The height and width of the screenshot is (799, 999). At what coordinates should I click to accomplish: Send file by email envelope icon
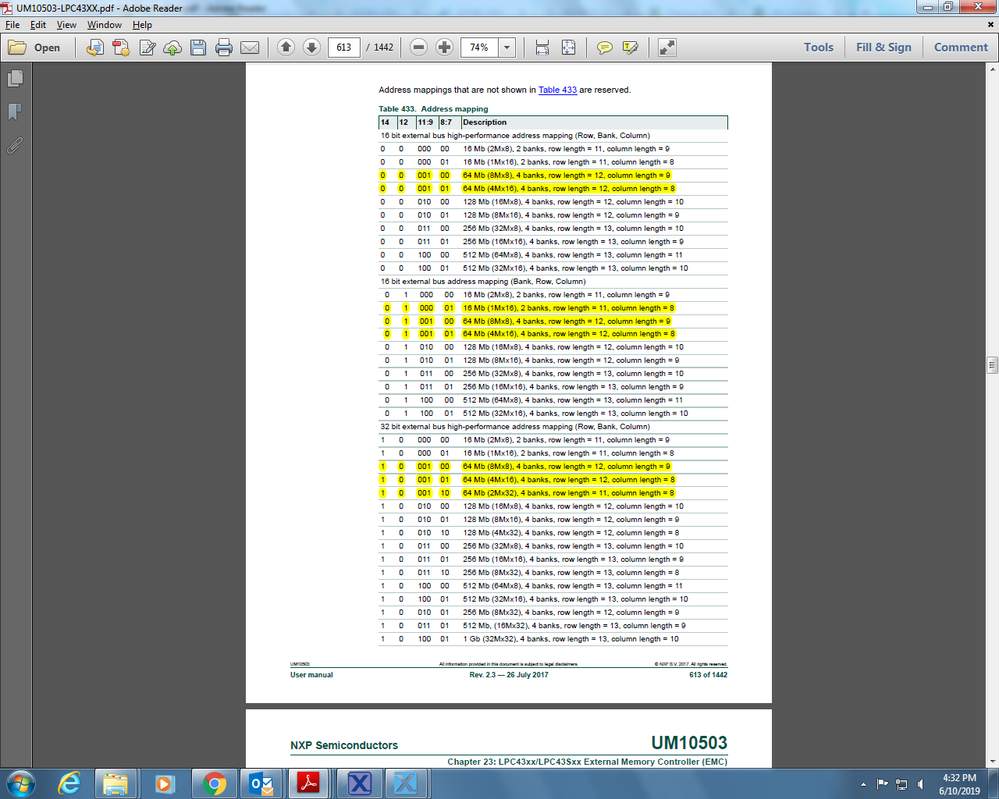click(250, 48)
